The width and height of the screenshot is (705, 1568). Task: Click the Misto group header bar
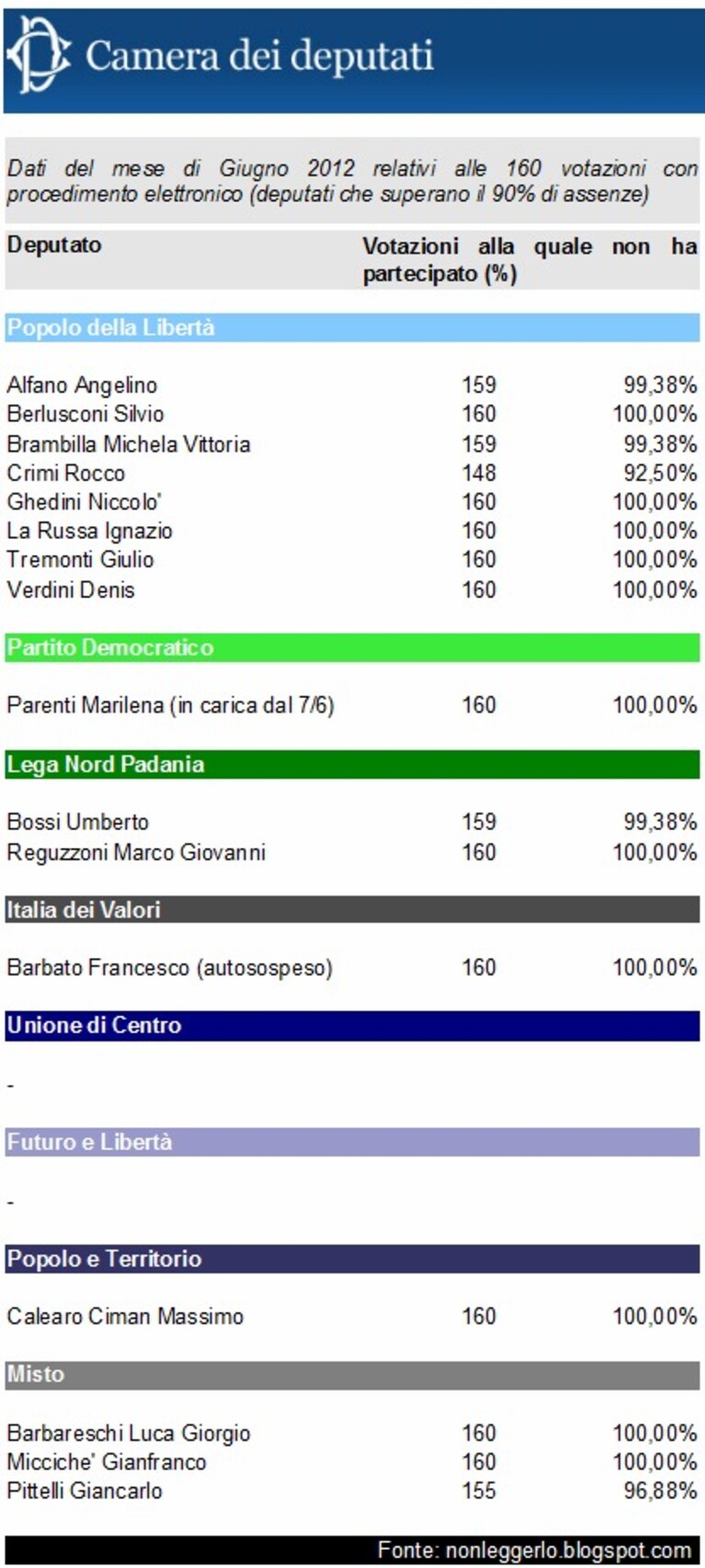352,1375
